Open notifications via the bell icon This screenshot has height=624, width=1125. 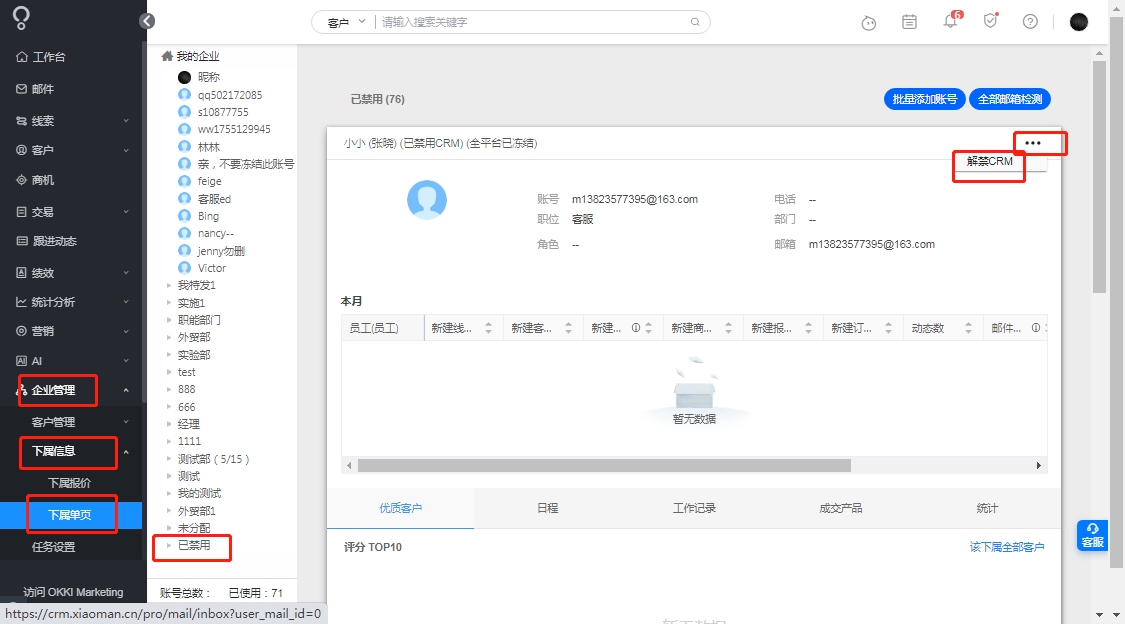pos(950,21)
